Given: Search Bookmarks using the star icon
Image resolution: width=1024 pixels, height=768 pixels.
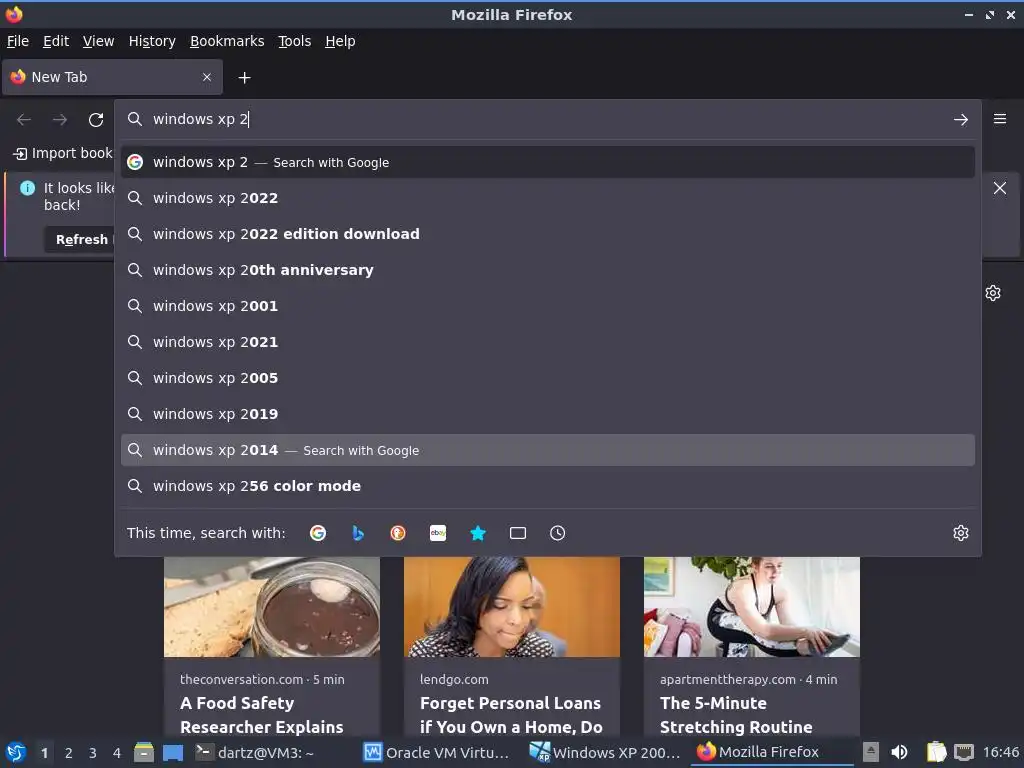Looking at the screenshot, I should pos(478,533).
